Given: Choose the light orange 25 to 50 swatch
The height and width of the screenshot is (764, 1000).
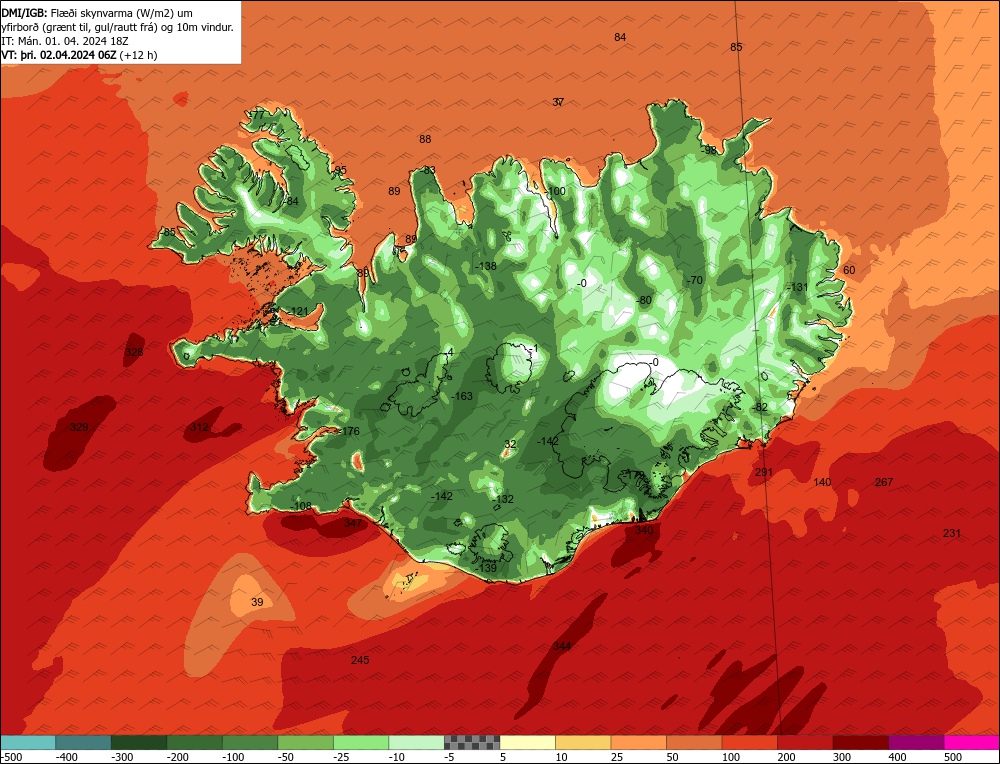Looking at the screenshot, I should (638, 742).
